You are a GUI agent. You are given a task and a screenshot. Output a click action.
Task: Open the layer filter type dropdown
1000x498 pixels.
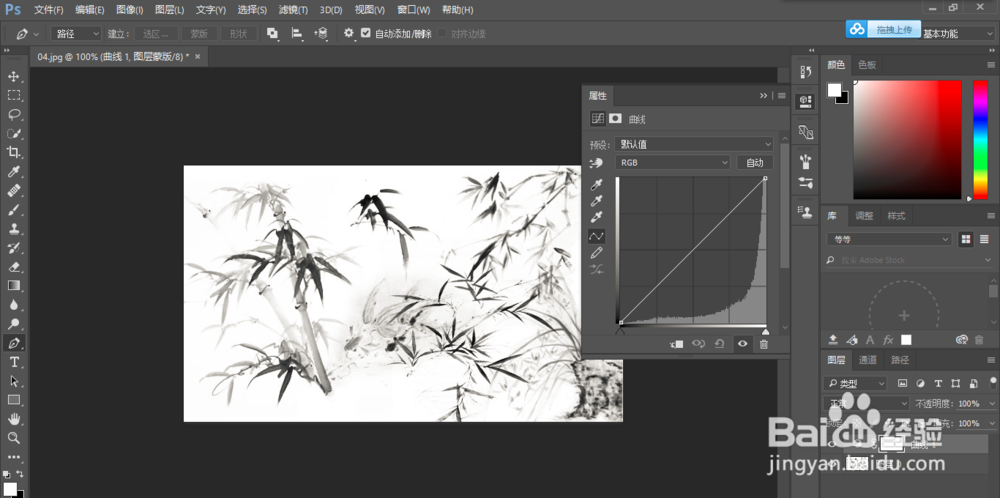pyautogui.click(x=855, y=384)
